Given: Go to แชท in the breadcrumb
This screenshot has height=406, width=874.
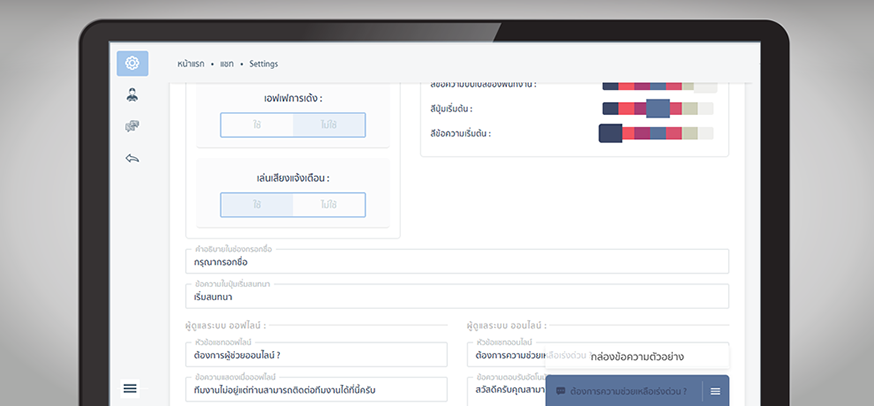Looking at the screenshot, I should click(227, 64).
